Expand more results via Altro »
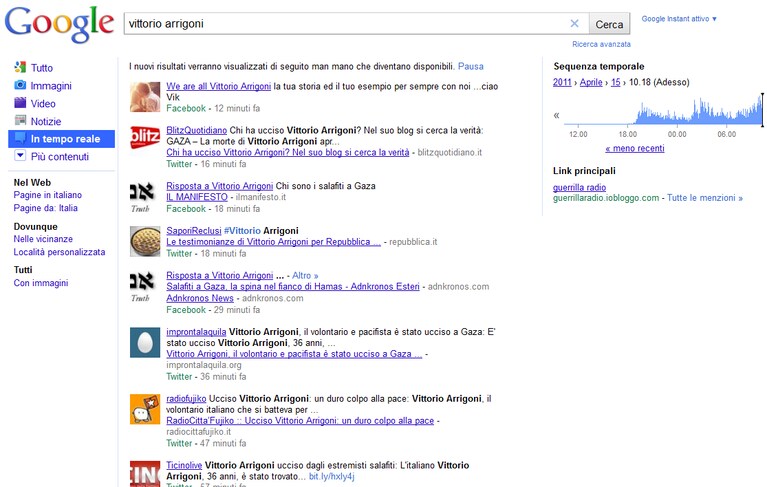This screenshot has height=487, width=767. [x=305, y=275]
